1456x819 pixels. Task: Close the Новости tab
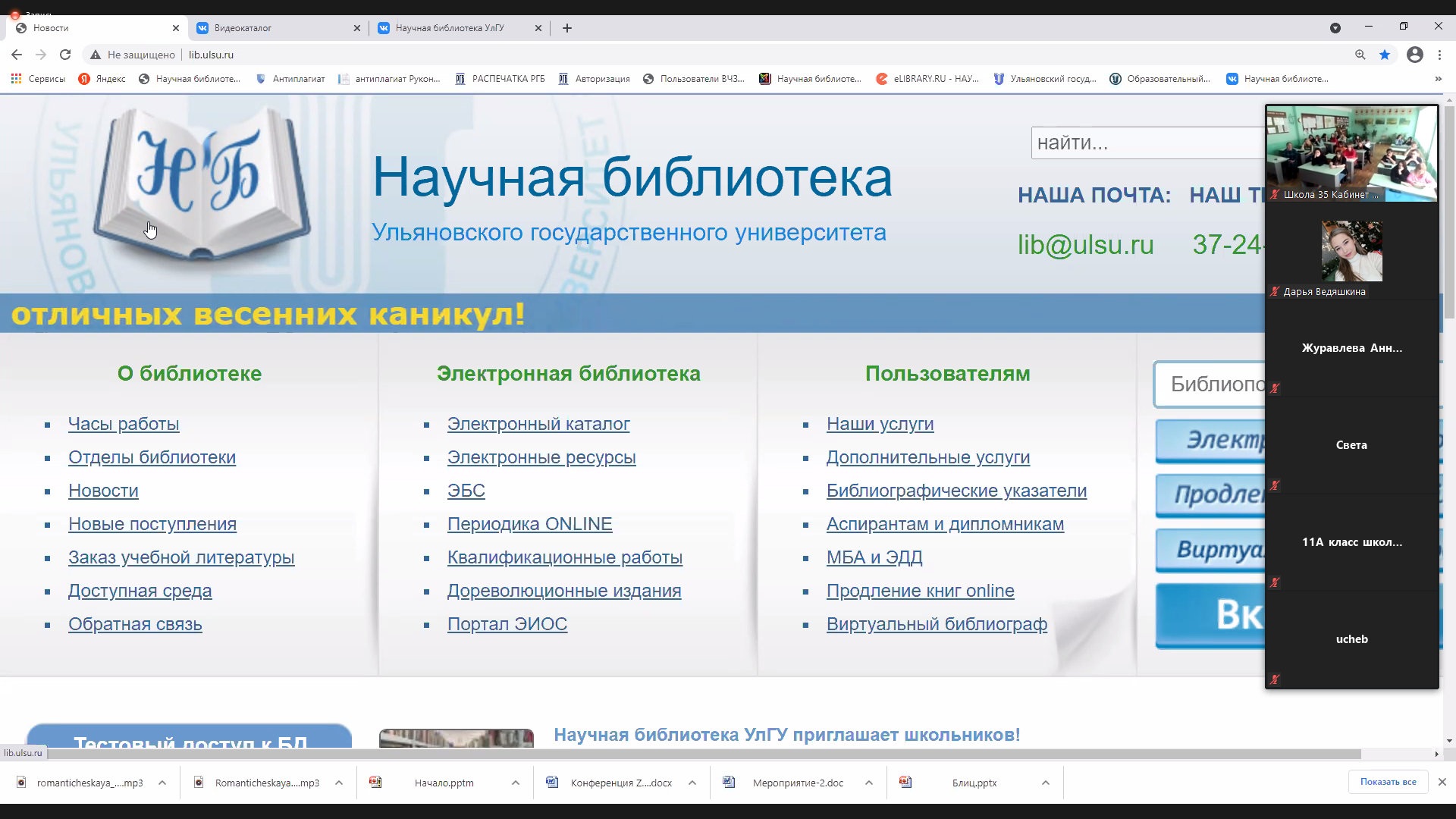point(176,28)
